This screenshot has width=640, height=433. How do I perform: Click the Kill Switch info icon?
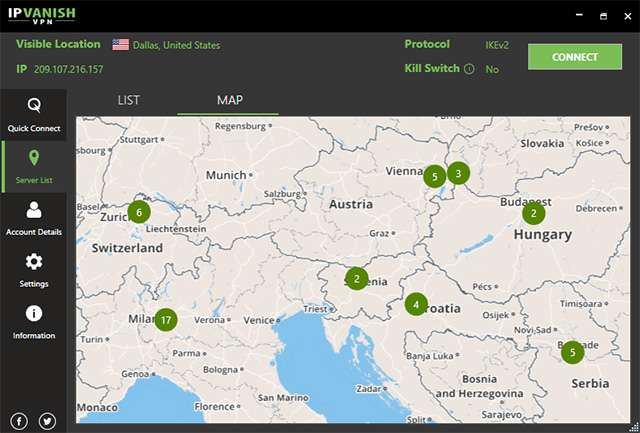pyautogui.click(x=469, y=69)
